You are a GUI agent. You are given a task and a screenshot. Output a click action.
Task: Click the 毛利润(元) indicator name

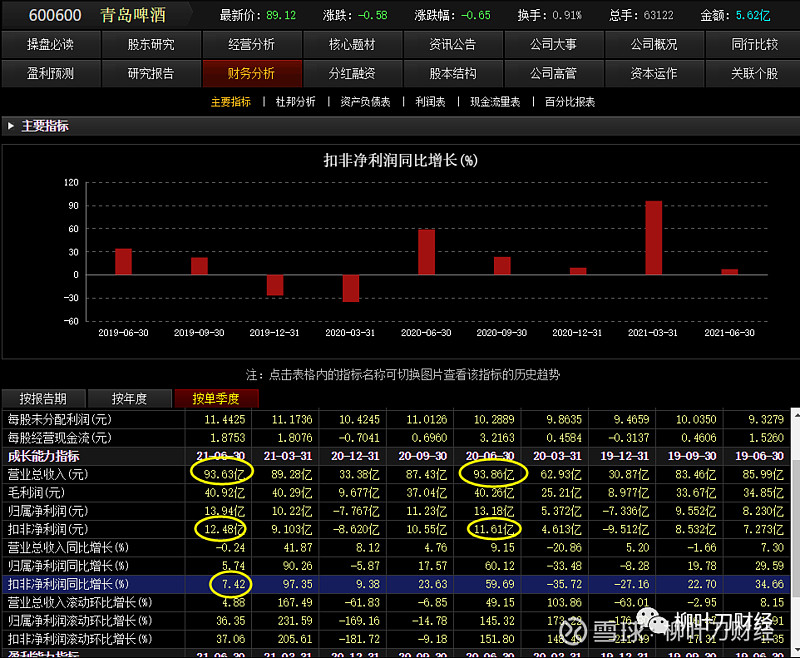pyautogui.click(x=36, y=493)
